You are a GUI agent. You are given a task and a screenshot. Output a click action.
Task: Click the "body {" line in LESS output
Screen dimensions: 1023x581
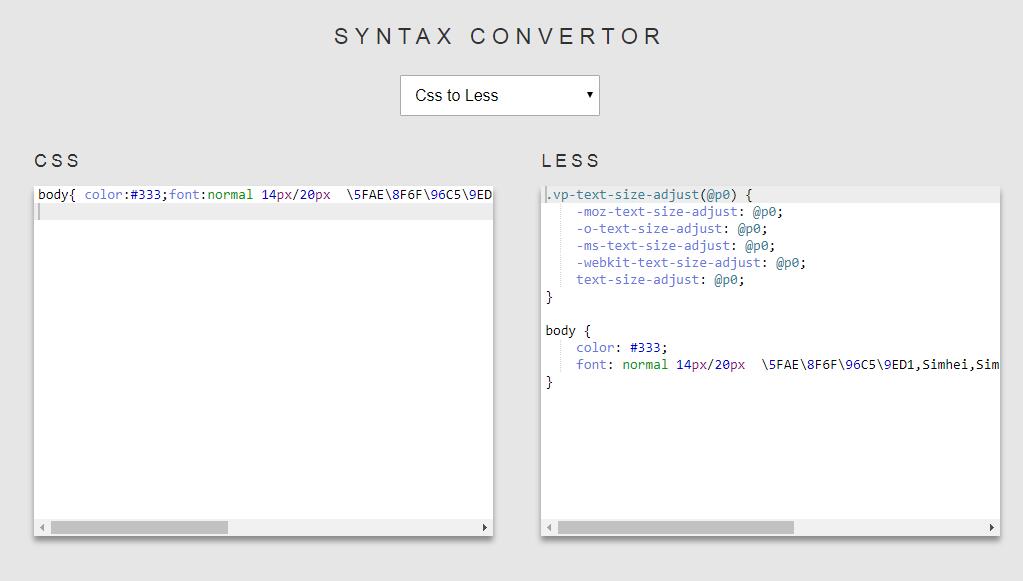coord(567,330)
